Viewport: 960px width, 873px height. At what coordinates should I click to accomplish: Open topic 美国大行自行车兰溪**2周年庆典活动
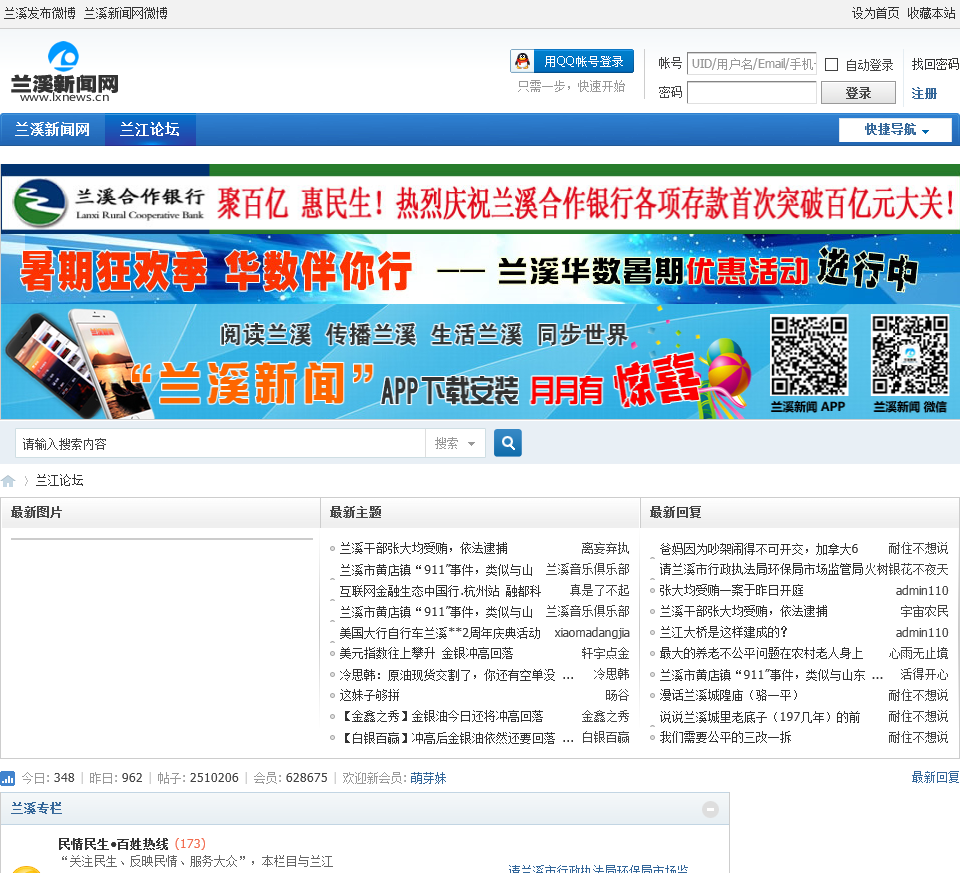point(440,633)
